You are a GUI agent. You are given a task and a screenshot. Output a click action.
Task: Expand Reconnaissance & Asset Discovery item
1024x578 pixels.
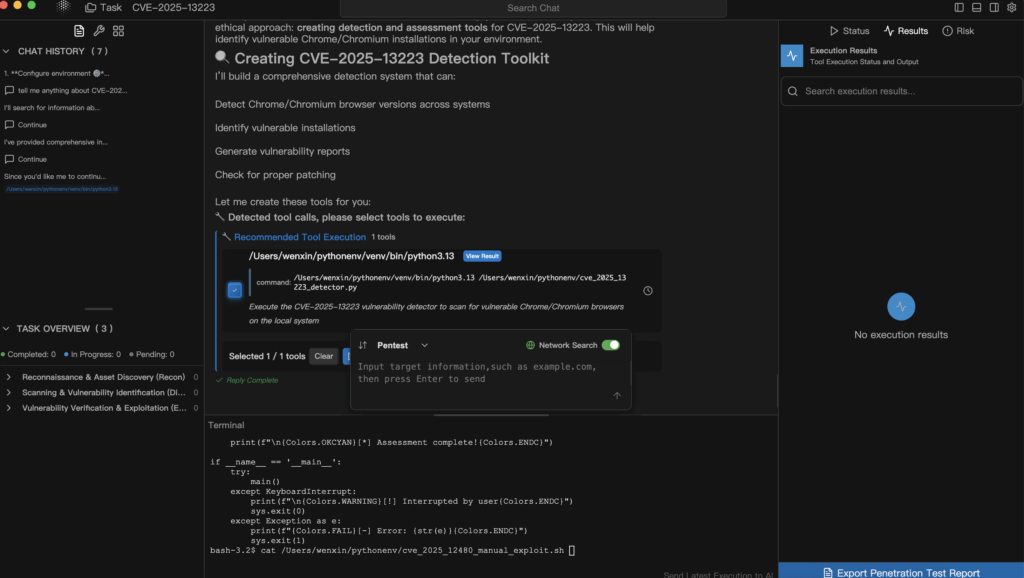(x=9, y=377)
